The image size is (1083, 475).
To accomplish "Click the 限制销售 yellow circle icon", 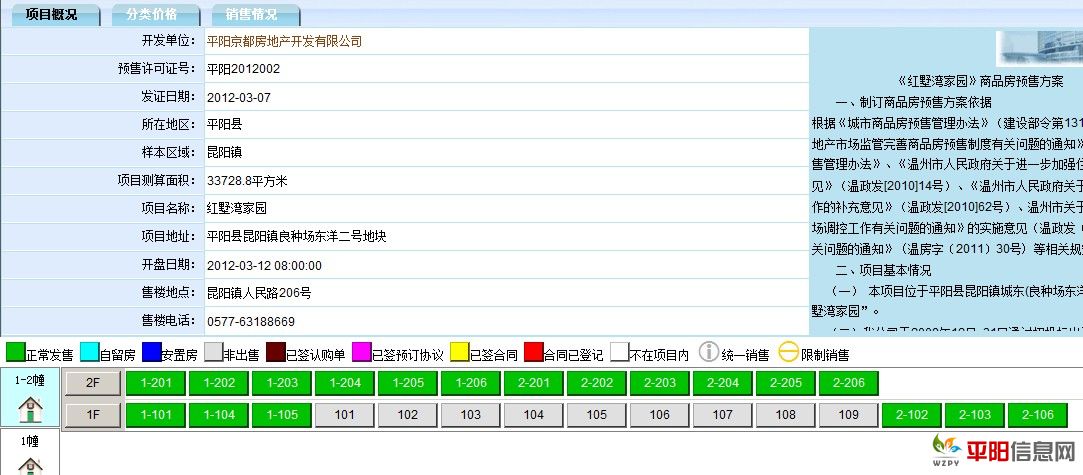I will click(x=788, y=352).
